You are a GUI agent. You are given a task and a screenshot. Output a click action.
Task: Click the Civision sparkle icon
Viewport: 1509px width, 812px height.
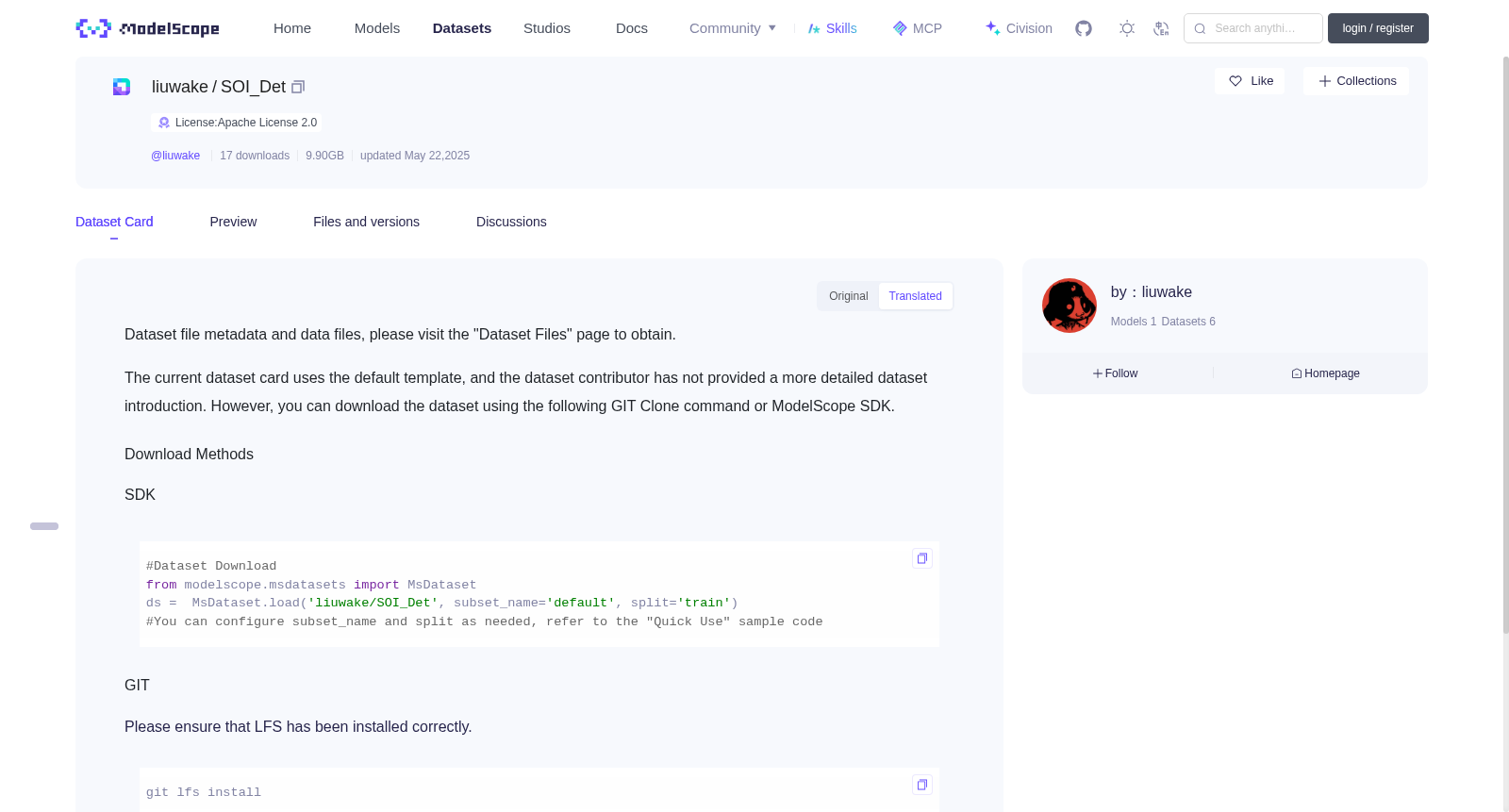pos(992,28)
